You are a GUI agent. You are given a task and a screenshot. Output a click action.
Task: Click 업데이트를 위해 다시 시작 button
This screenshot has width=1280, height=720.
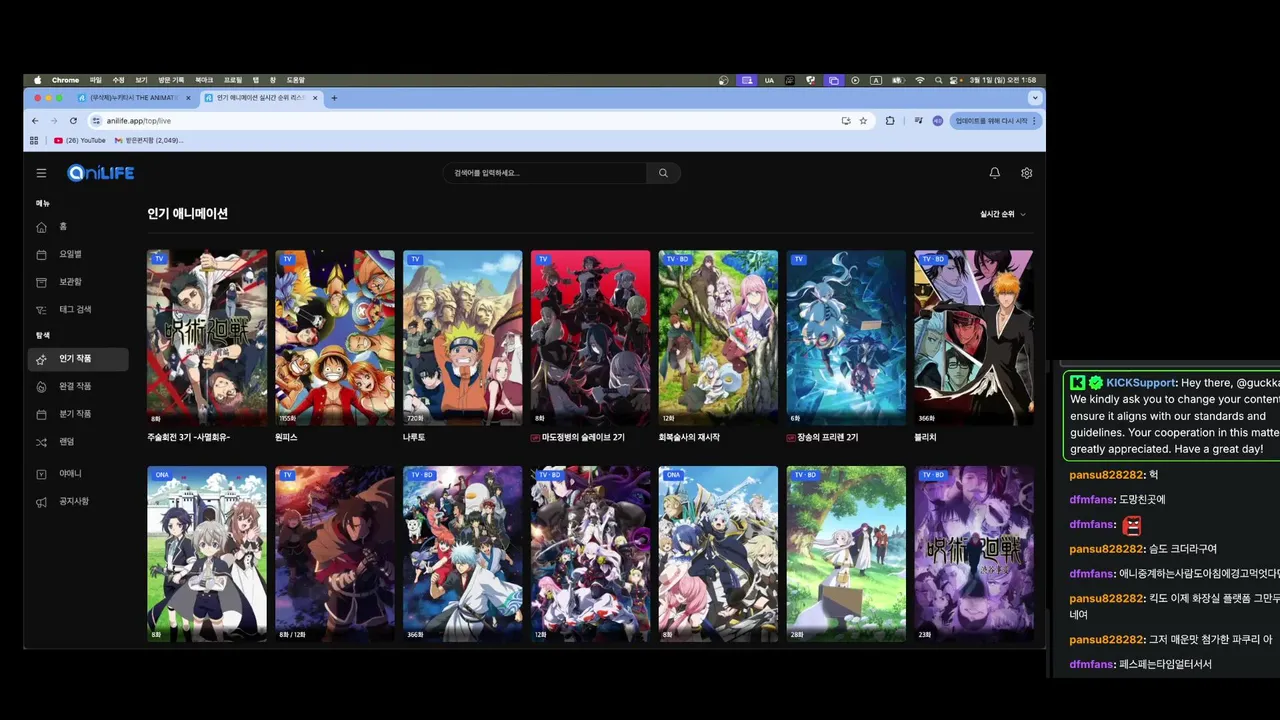[996, 120]
